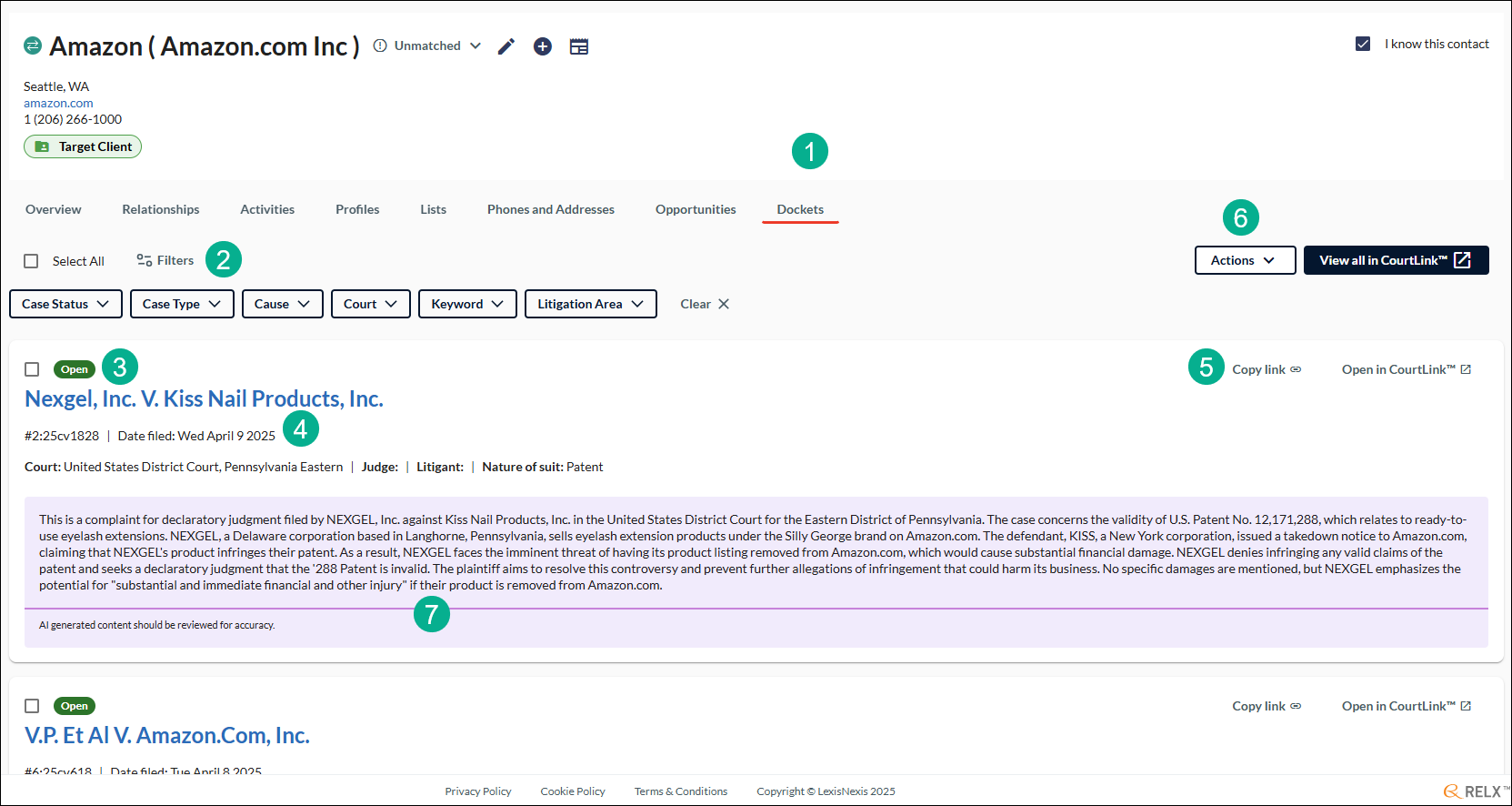Click the Filters icon button
Viewport: 1512px width, 806px height.
click(165, 260)
